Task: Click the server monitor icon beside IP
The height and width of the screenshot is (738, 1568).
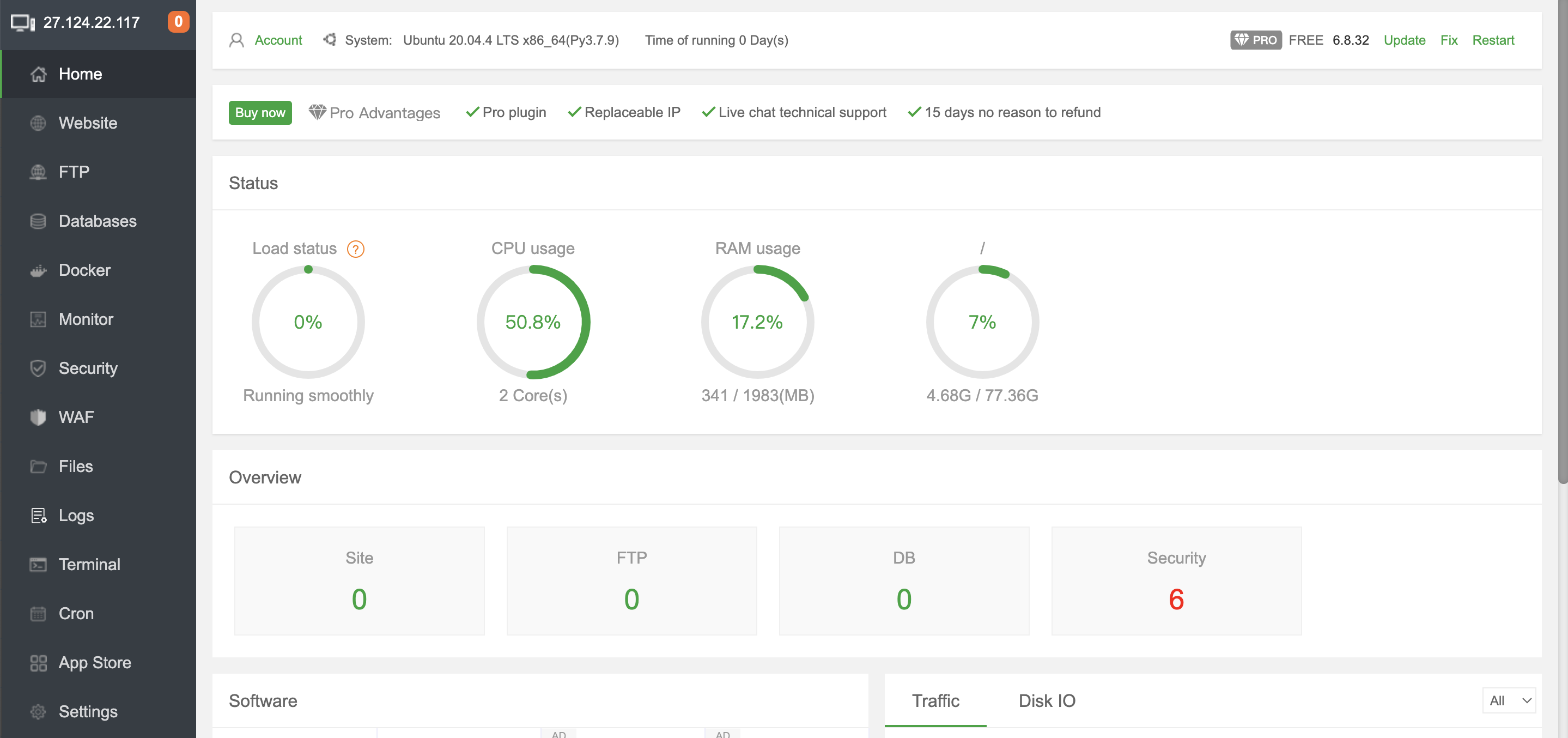Action: [x=23, y=23]
